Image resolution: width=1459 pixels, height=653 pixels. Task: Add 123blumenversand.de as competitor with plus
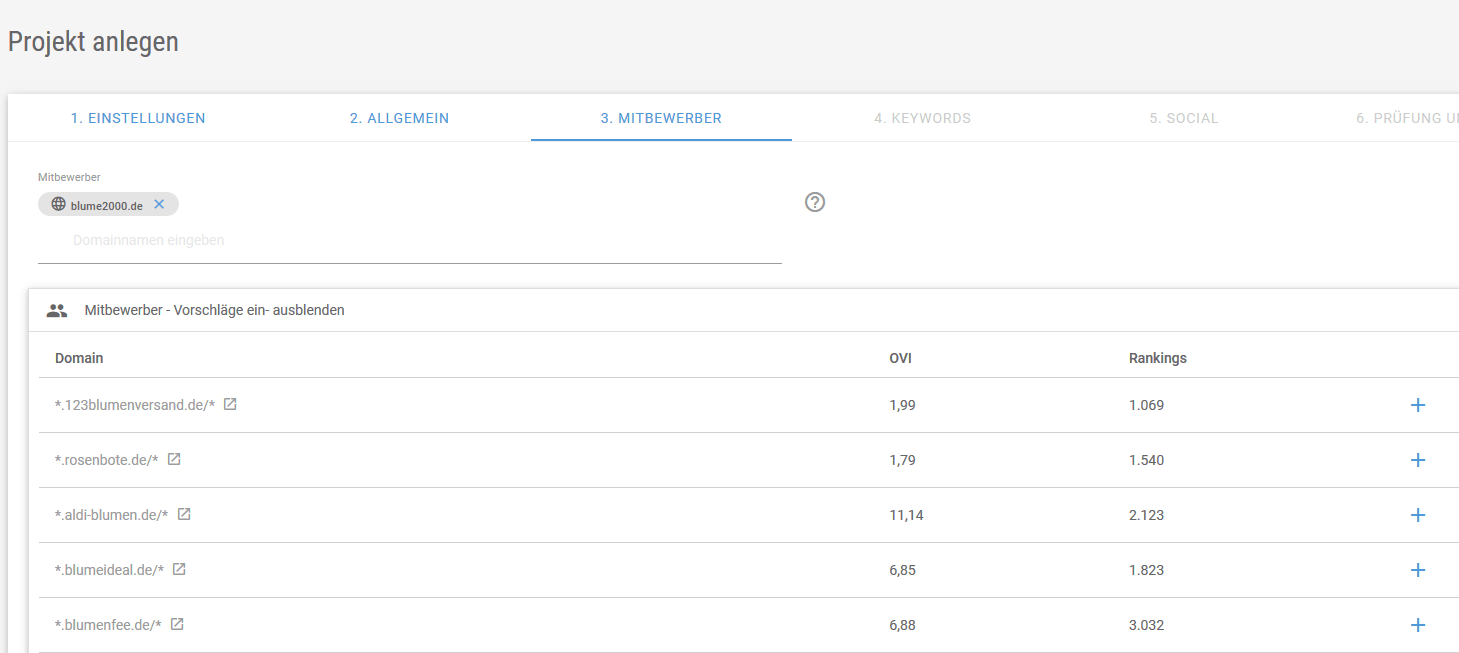pyautogui.click(x=1417, y=405)
